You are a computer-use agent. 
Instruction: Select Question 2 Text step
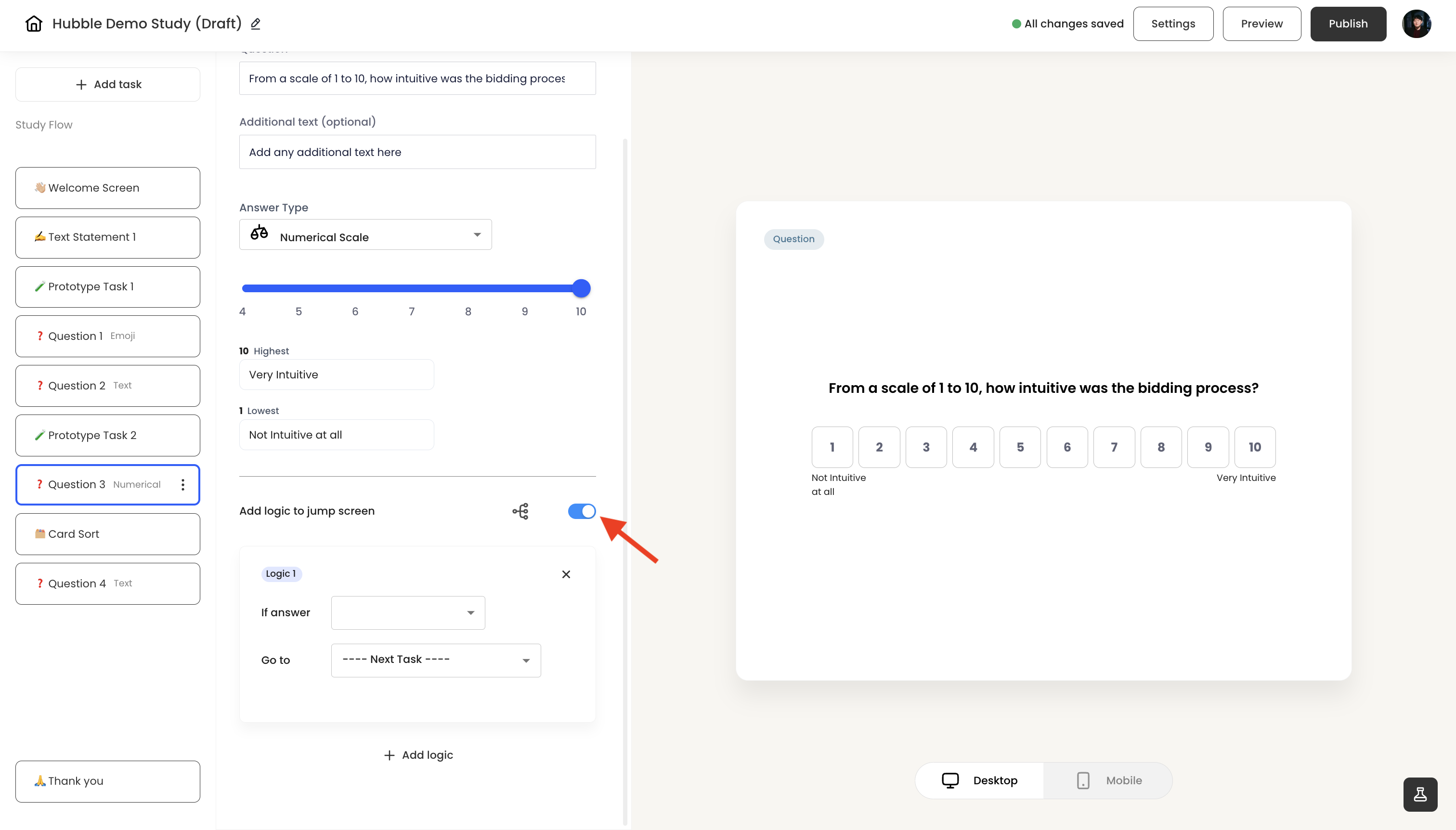pos(108,386)
